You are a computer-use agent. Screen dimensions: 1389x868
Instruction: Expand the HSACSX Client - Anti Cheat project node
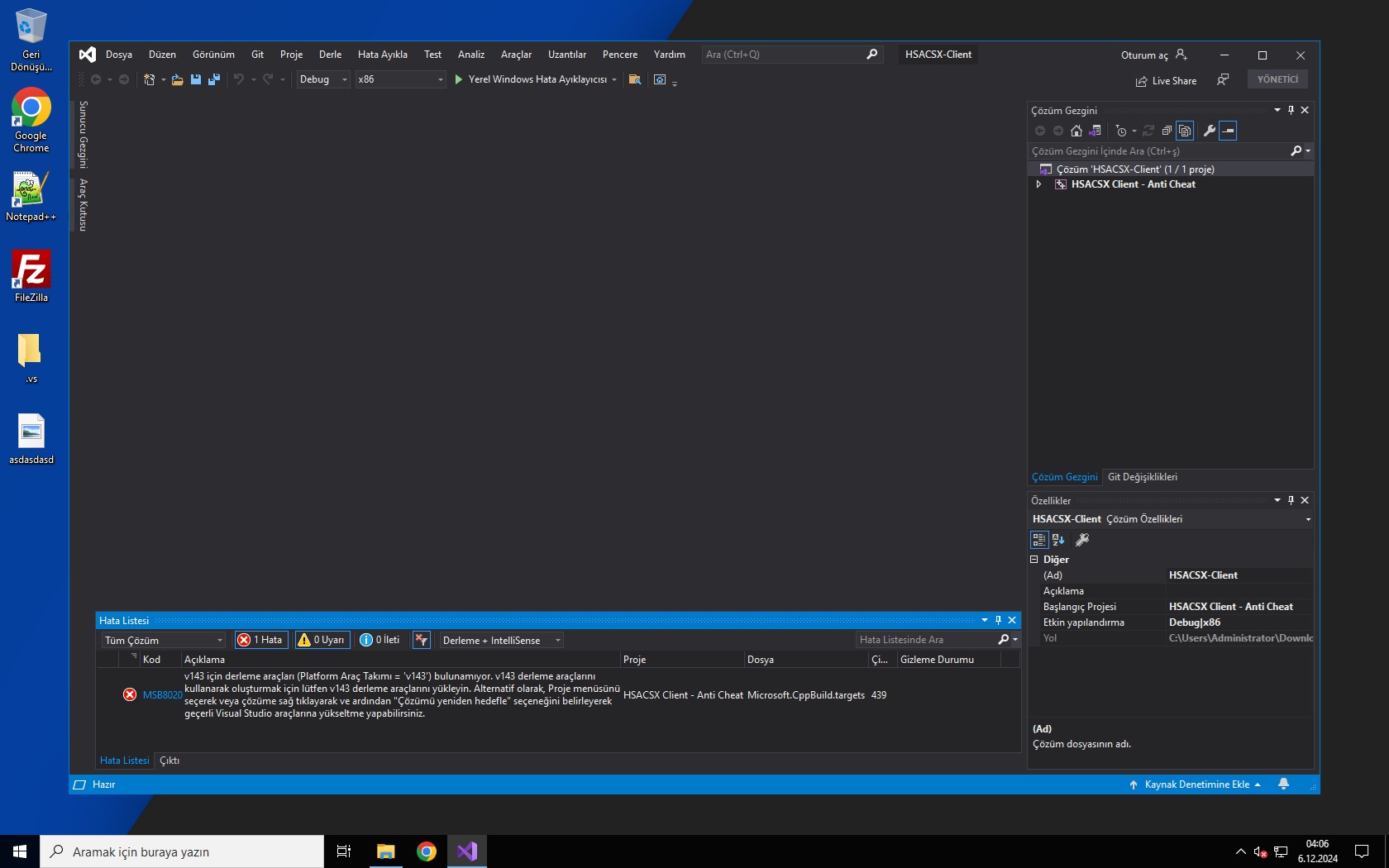1038,184
